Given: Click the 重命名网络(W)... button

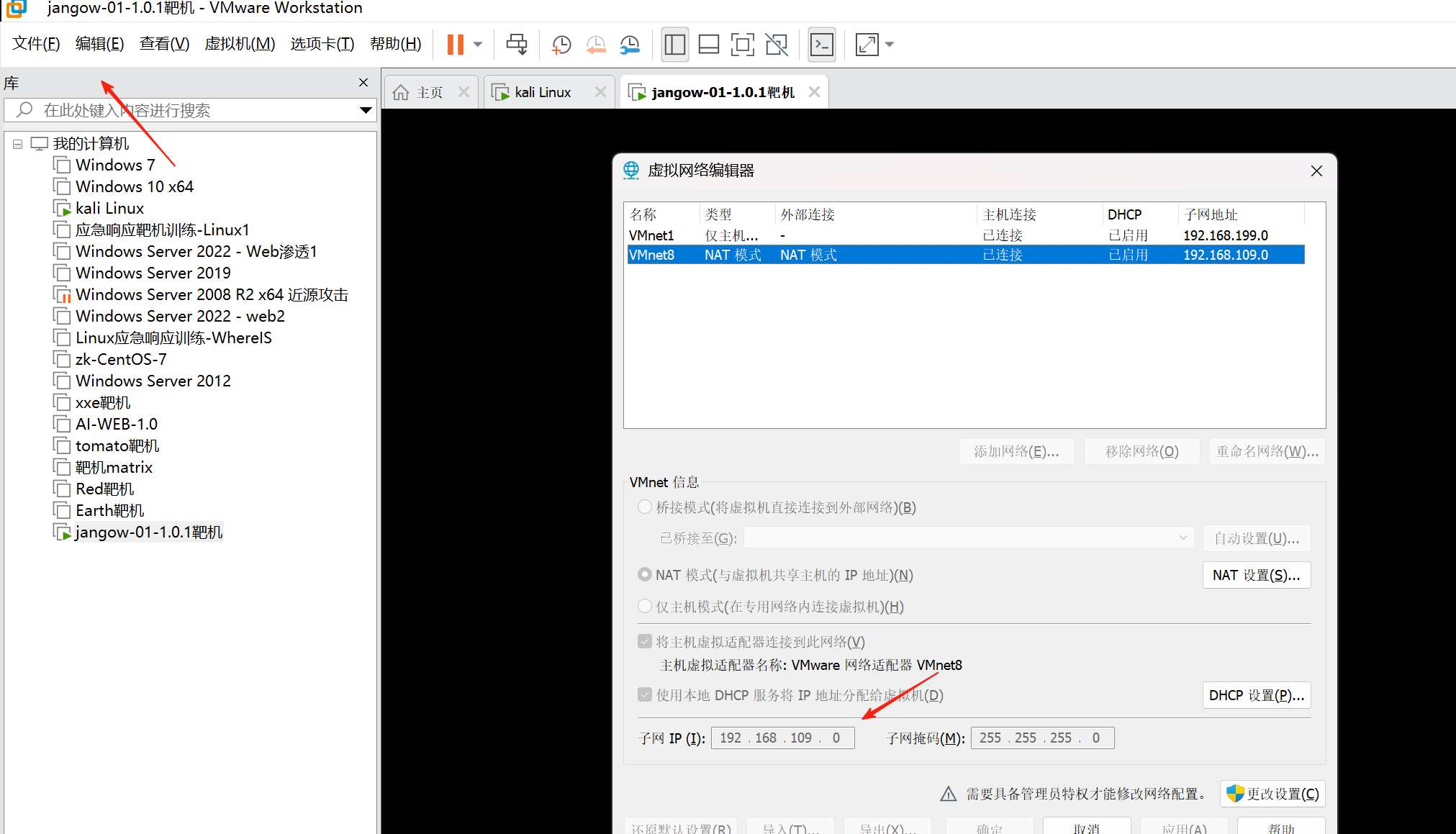Looking at the screenshot, I should (x=1267, y=451).
